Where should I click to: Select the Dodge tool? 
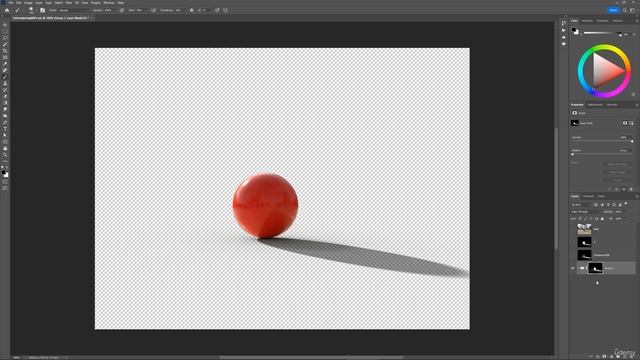(x=5, y=116)
